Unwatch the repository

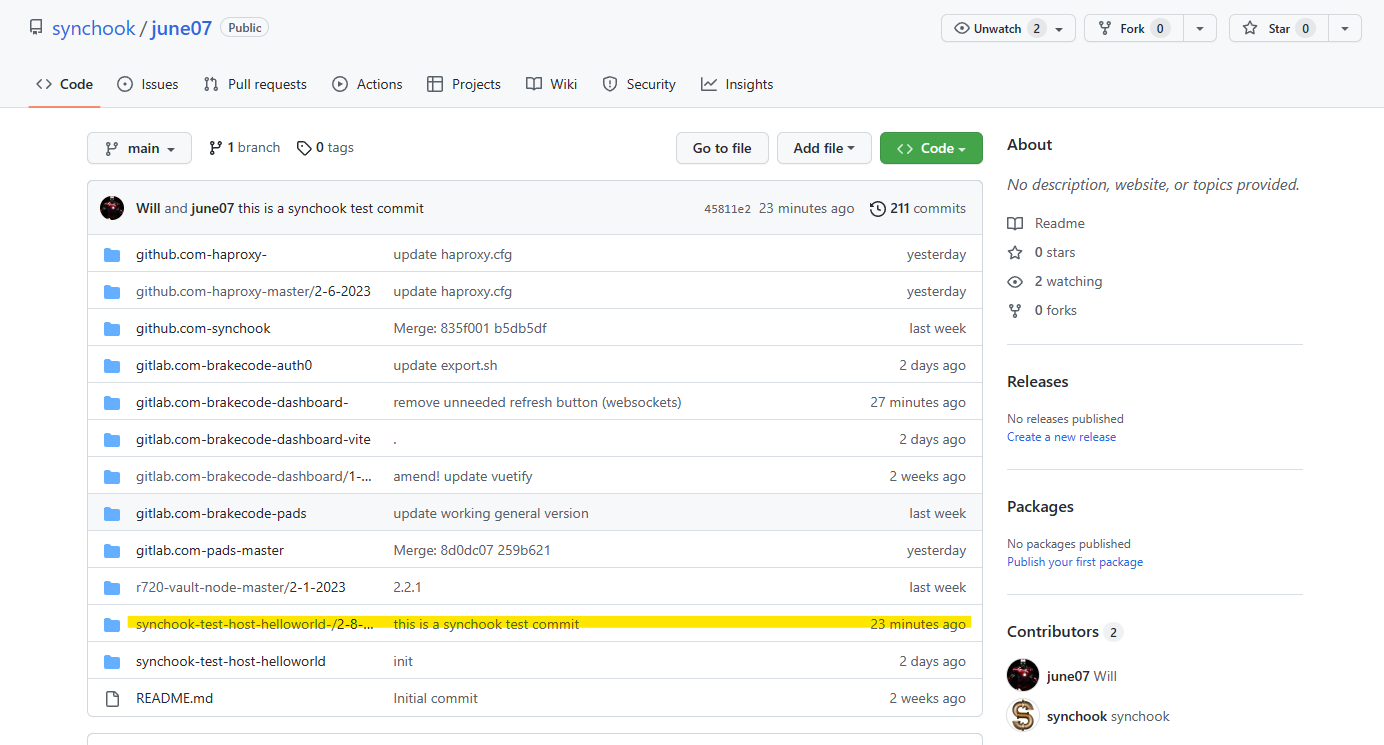[x=1000, y=27]
